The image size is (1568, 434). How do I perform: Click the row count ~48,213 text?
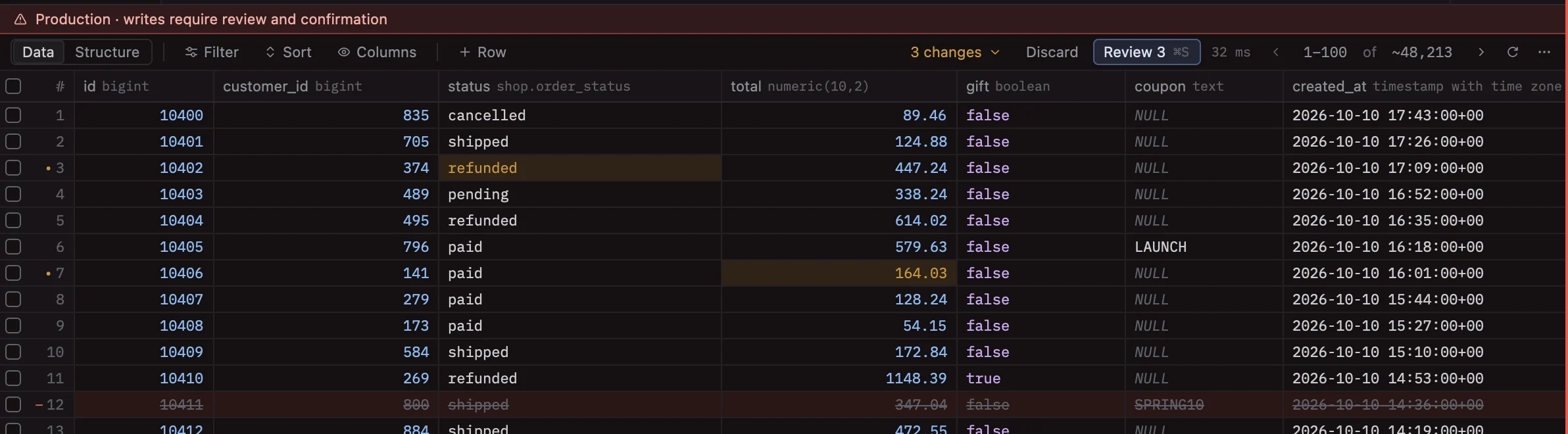pyautogui.click(x=1422, y=52)
